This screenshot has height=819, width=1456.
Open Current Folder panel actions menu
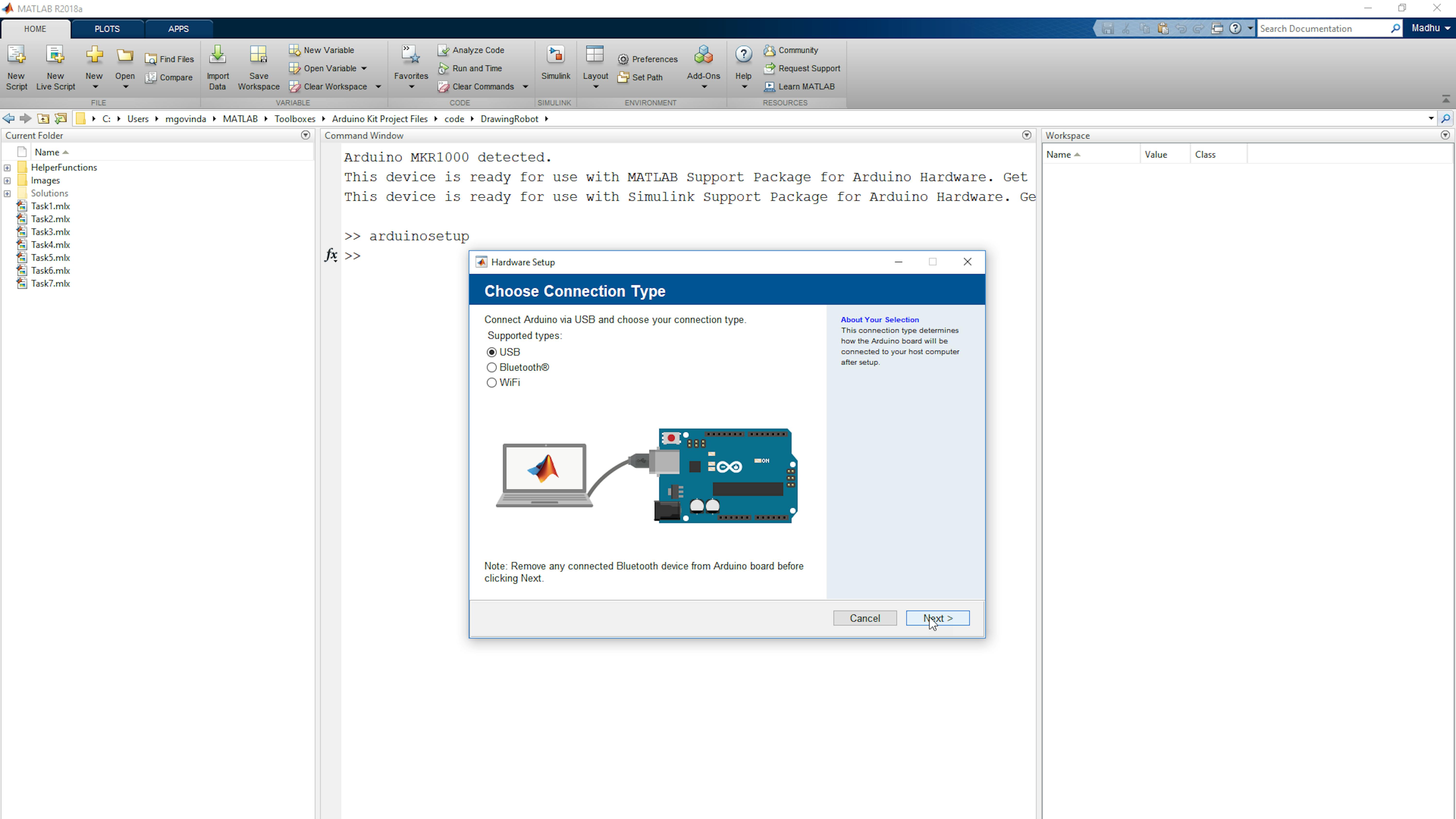pos(305,135)
